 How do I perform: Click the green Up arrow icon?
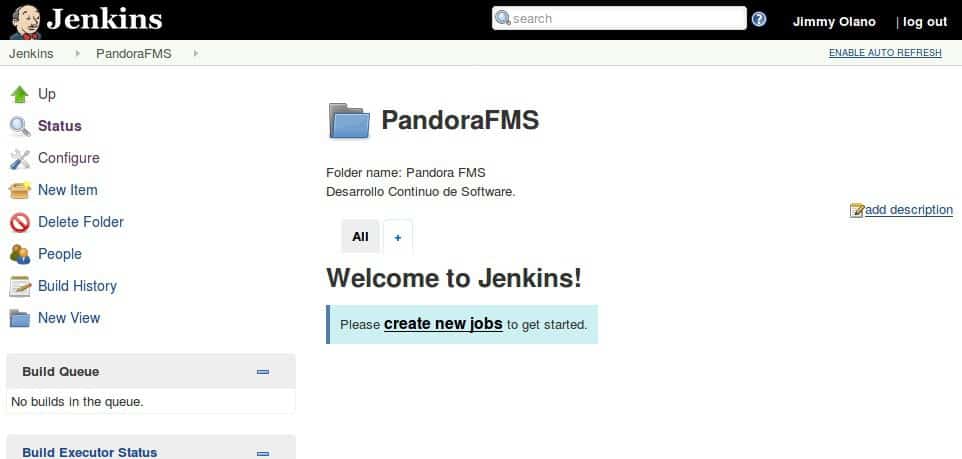pyautogui.click(x=20, y=94)
